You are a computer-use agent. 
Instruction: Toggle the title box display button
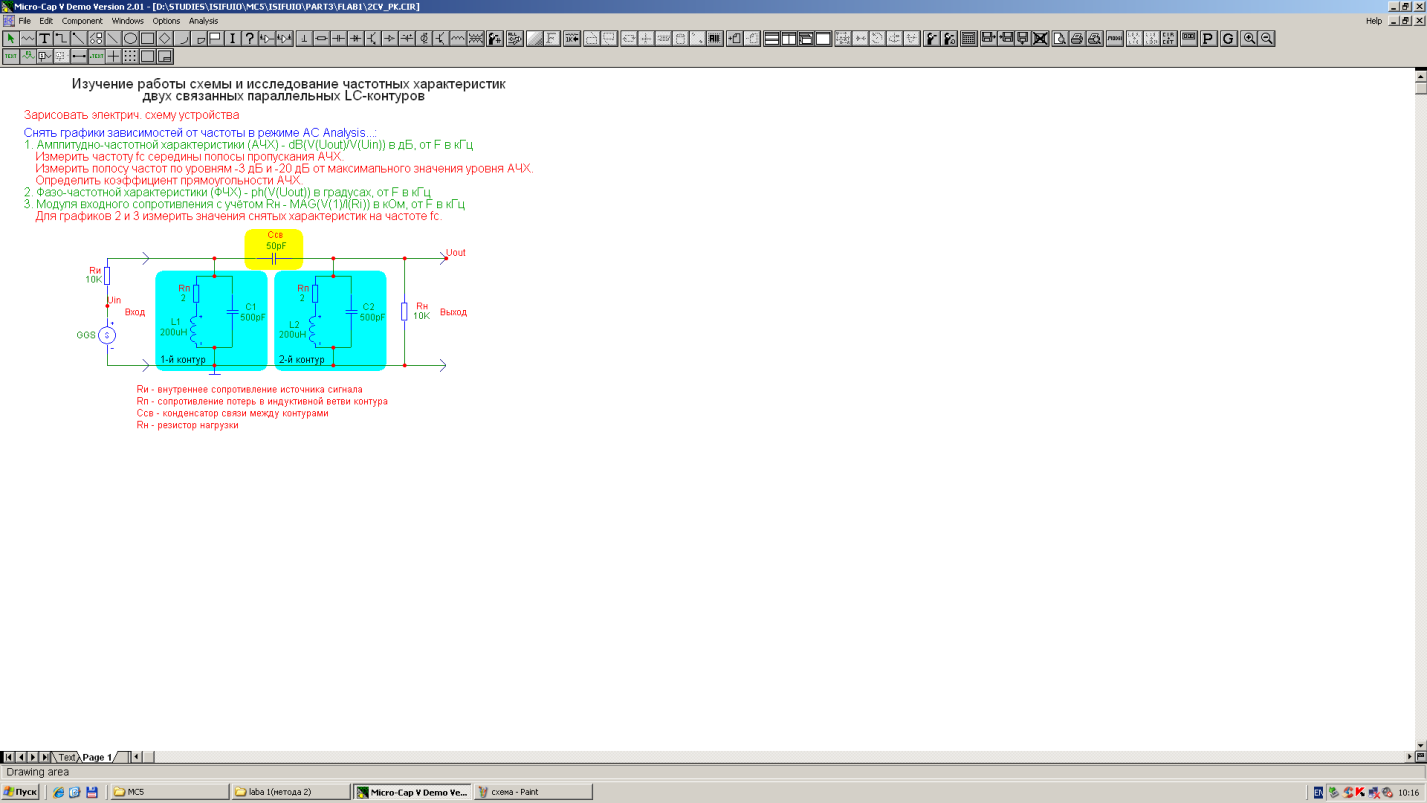[x=164, y=56]
